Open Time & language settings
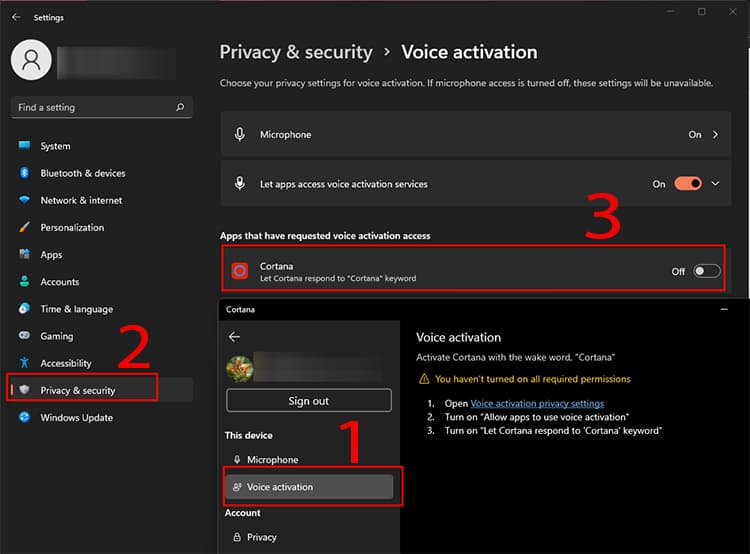Image resolution: width=750 pixels, height=554 pixels. tap(100, 309)
